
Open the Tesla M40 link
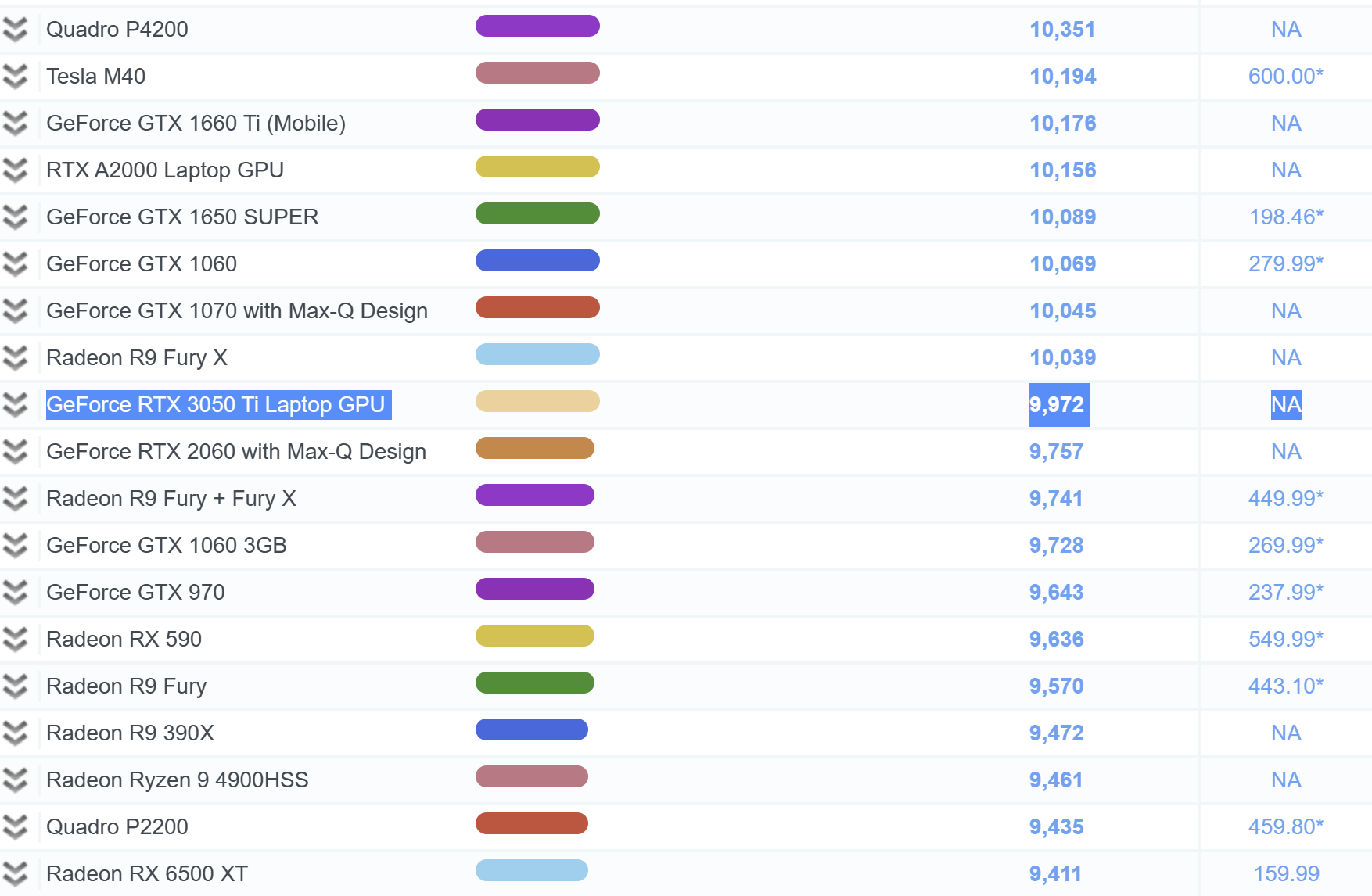coord(96,77)
